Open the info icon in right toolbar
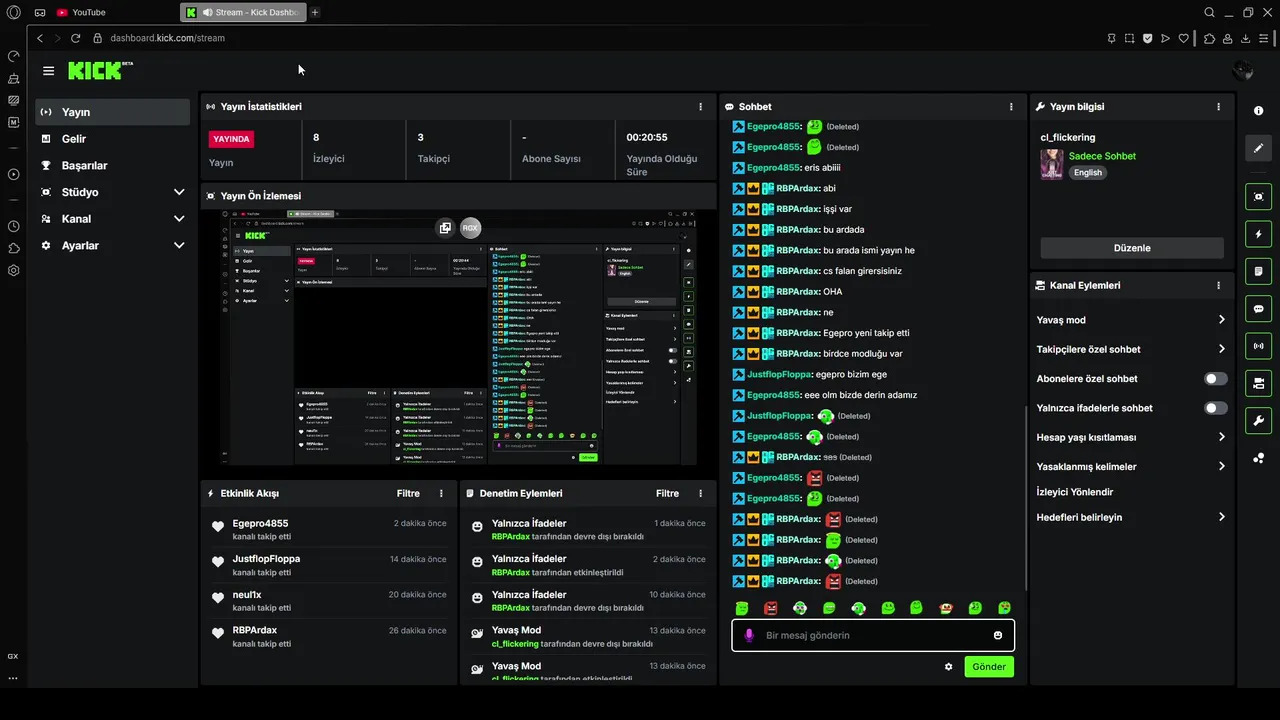Viewport: 1280px width, 720px height. click(1258, 111)
